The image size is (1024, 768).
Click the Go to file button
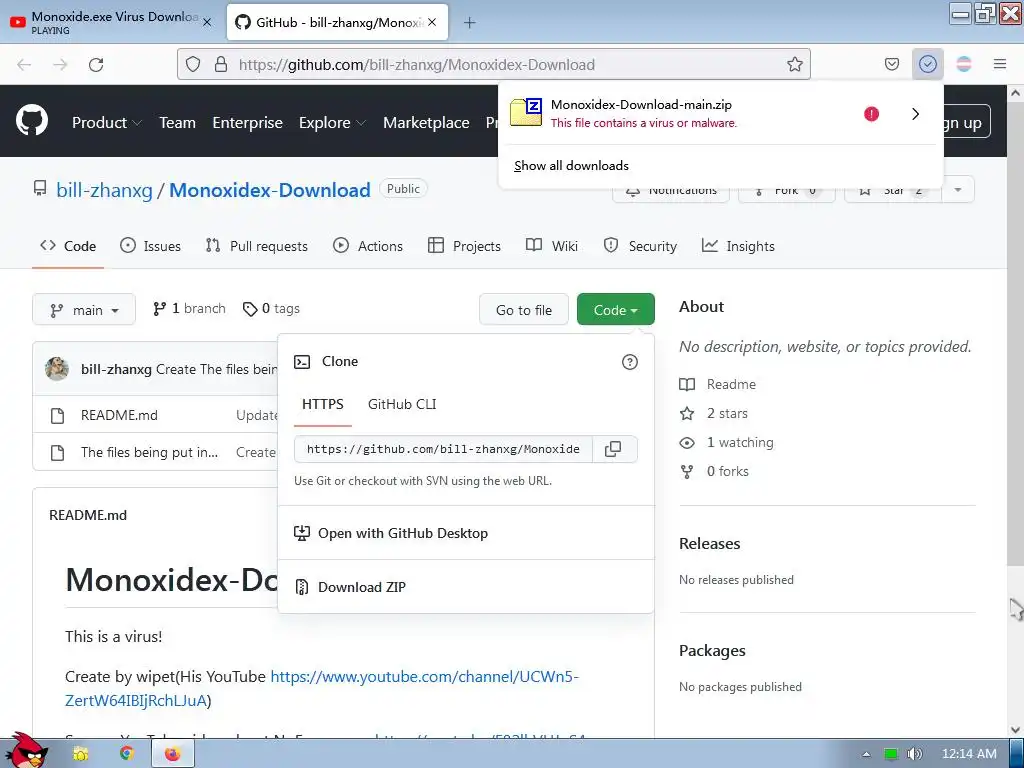click(x=524, y=310)
